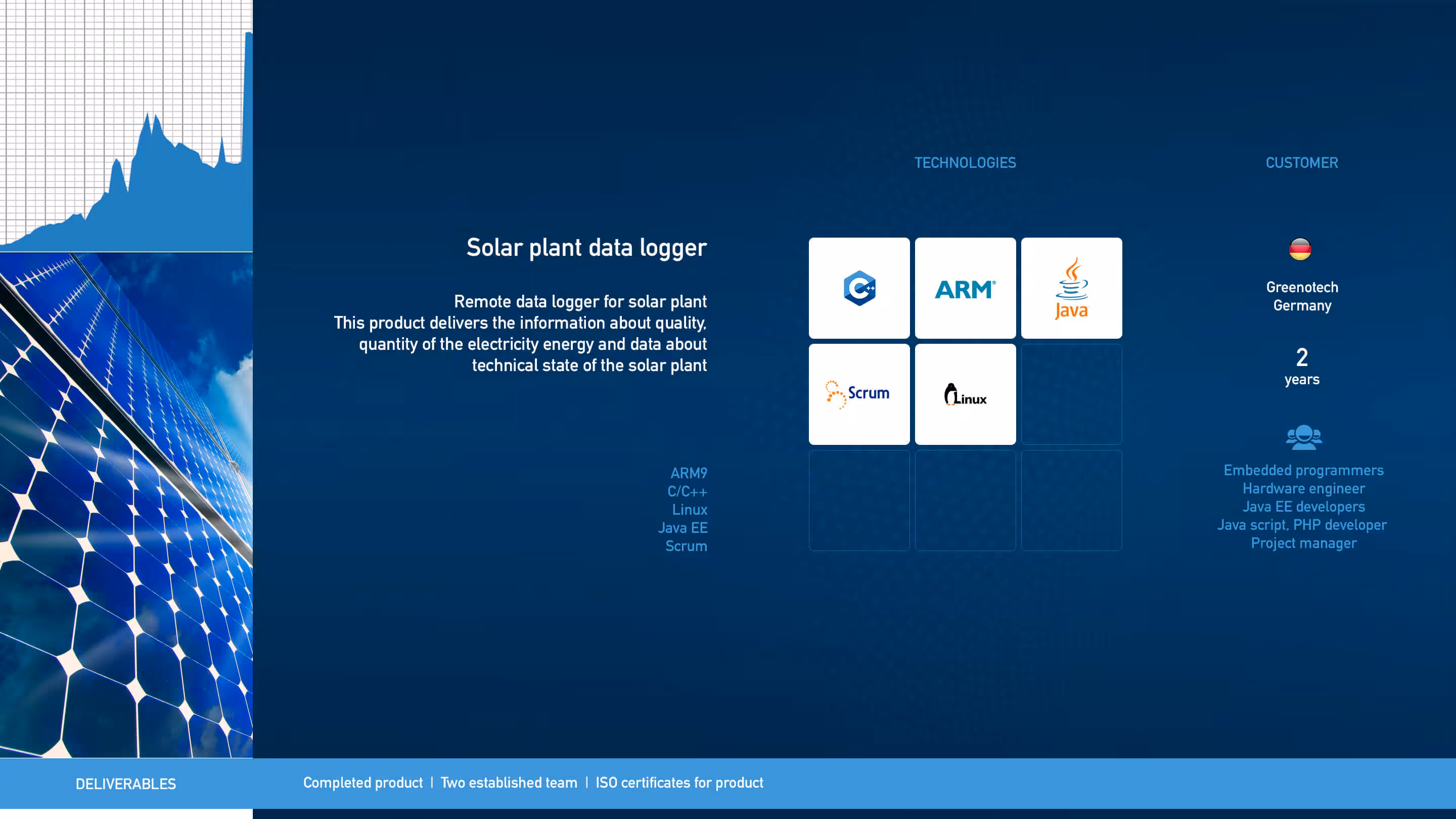Select the DELIVERABLES label
The width and height of the screenshot is (1456, 819).
125,784
